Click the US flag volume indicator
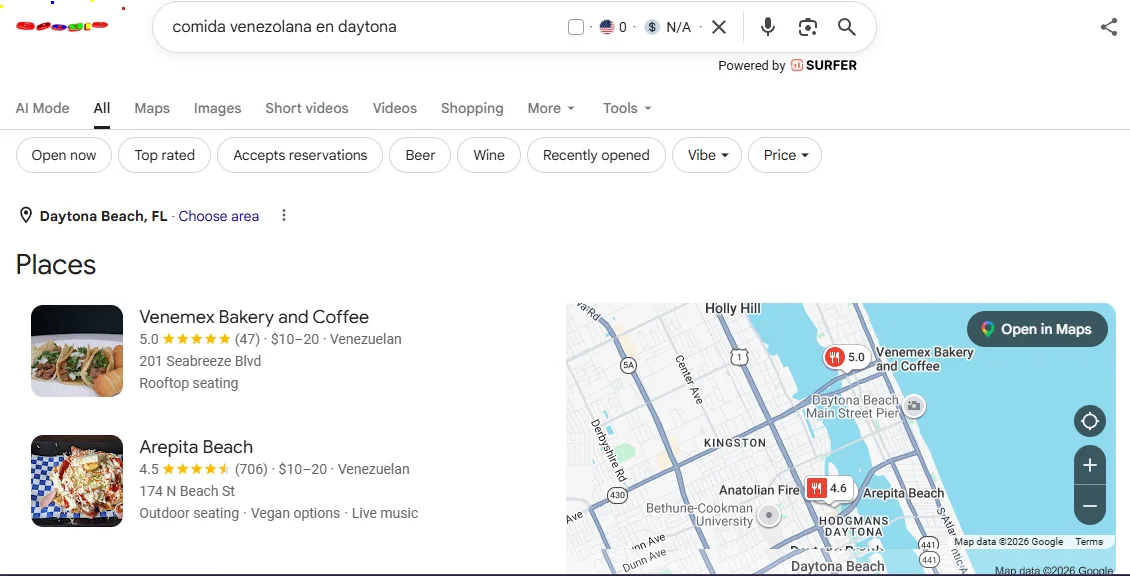 point(607,27)
